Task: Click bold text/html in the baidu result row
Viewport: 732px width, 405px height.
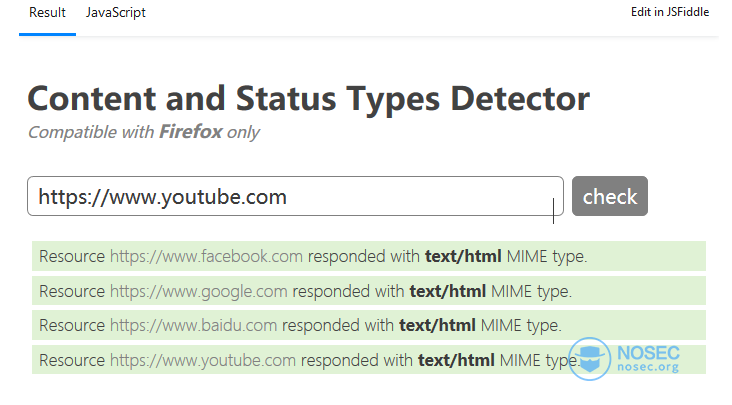Action: pos(437,325)
